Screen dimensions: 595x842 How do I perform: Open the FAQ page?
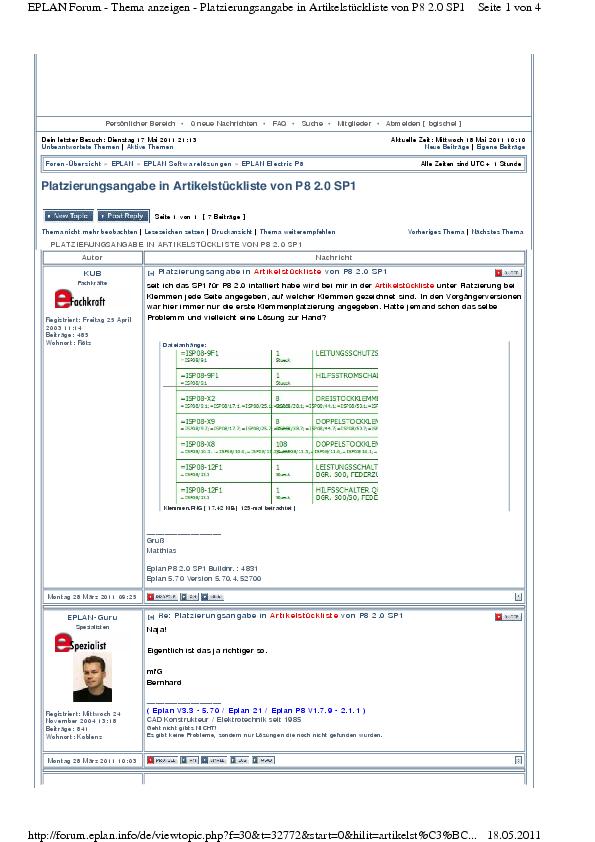point(279,124)
